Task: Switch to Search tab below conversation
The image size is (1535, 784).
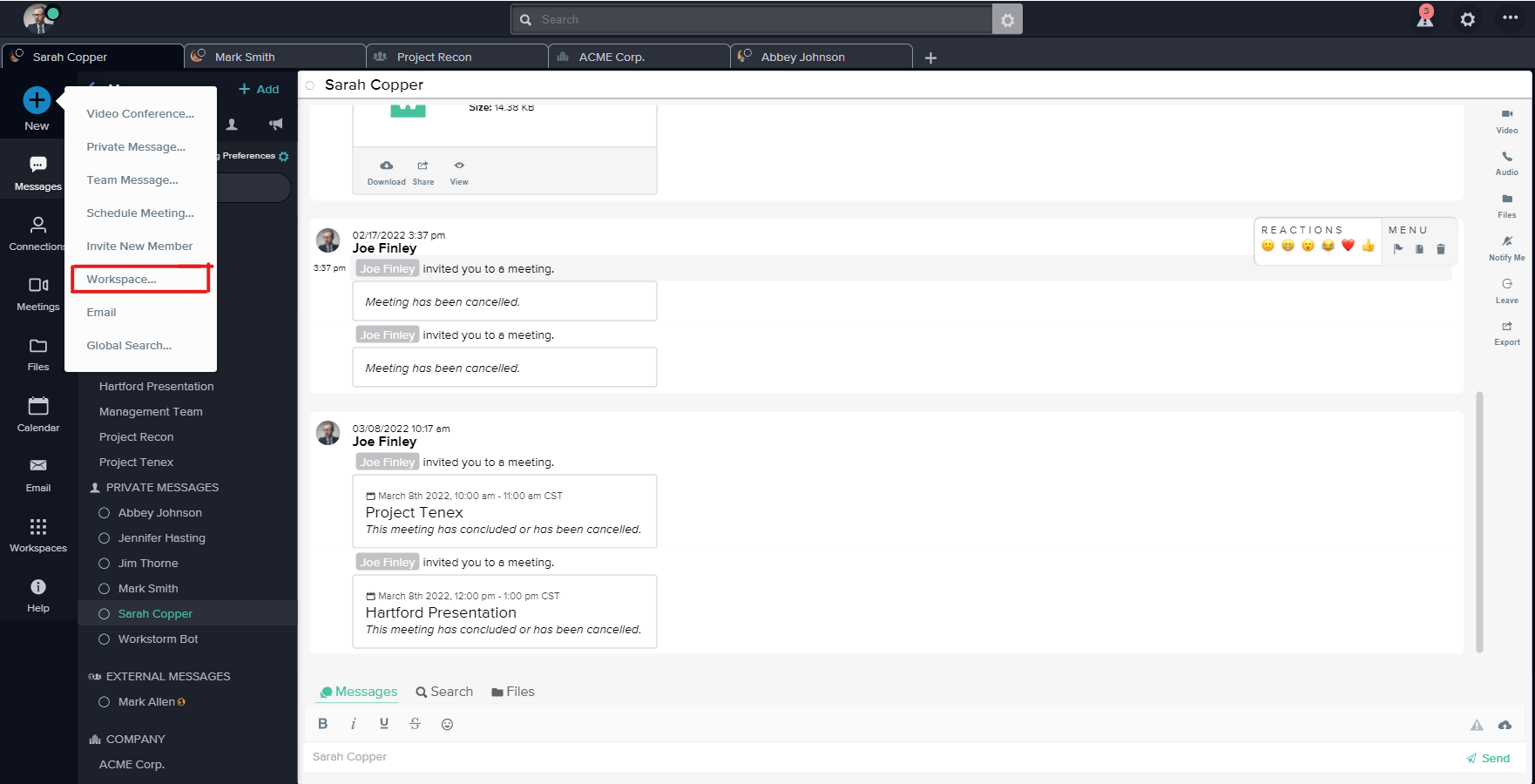Action: coord(444,692)
